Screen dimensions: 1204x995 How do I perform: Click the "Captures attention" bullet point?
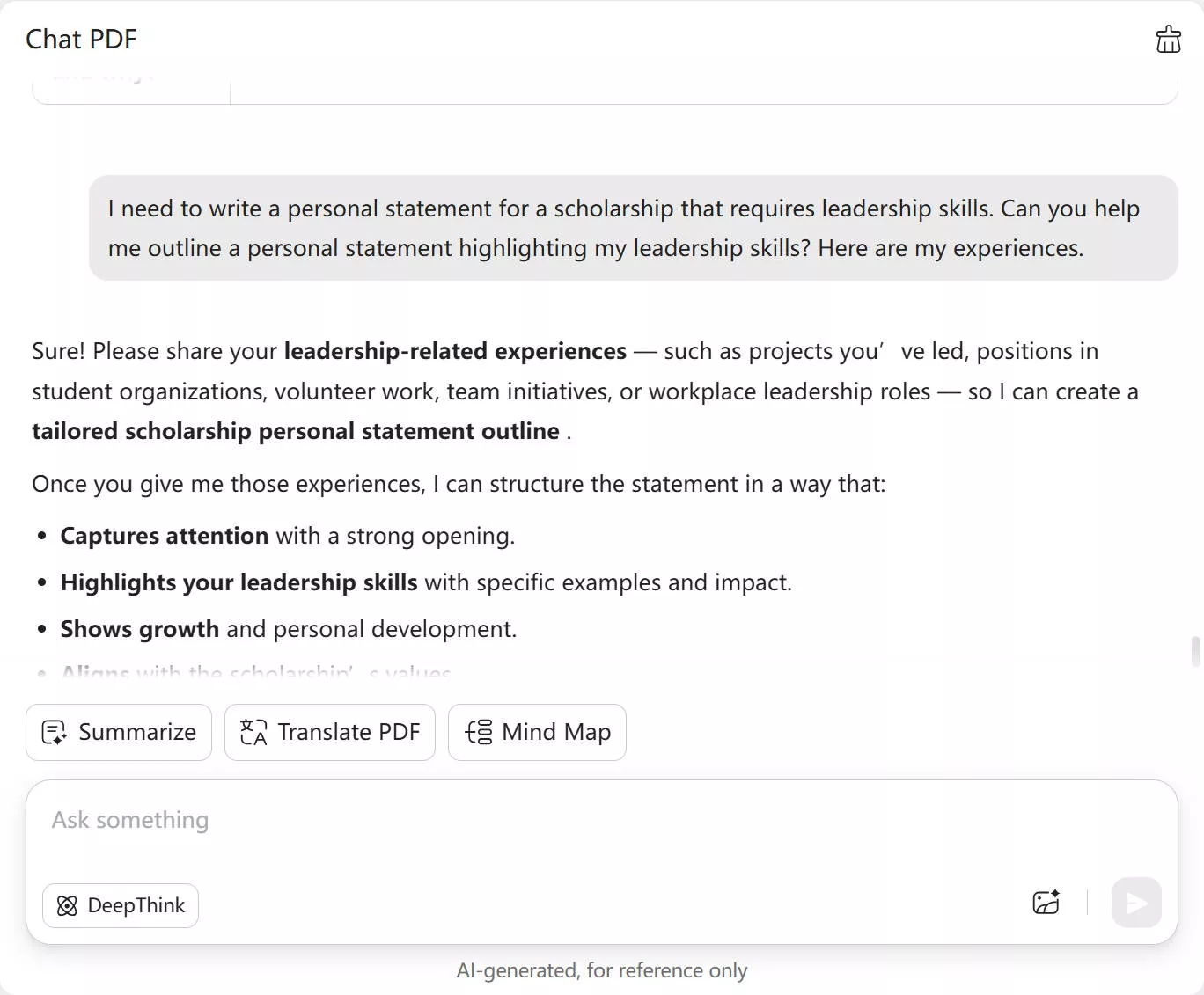[165, 536]
